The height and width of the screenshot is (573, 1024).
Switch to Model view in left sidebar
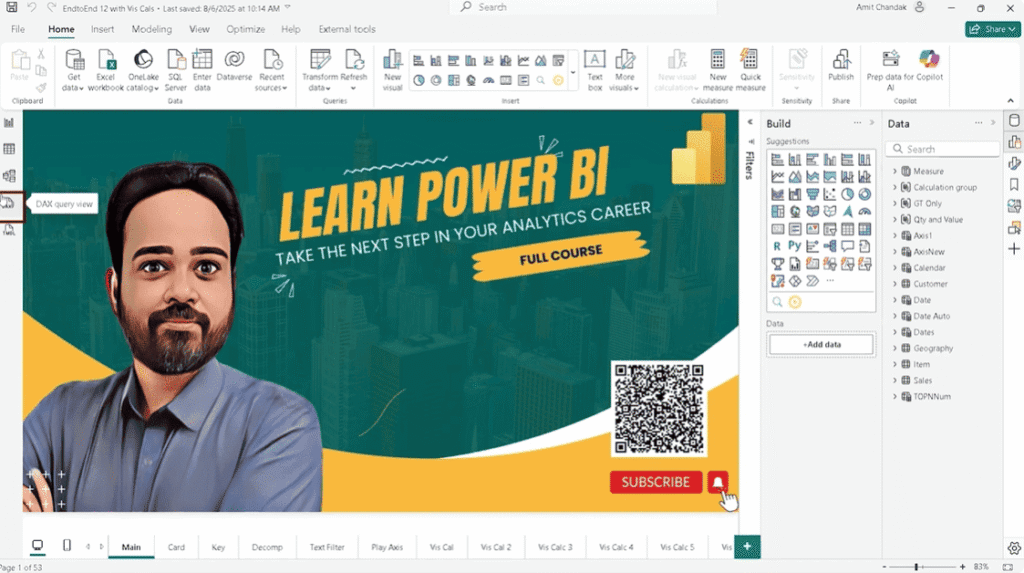(9, 176)
